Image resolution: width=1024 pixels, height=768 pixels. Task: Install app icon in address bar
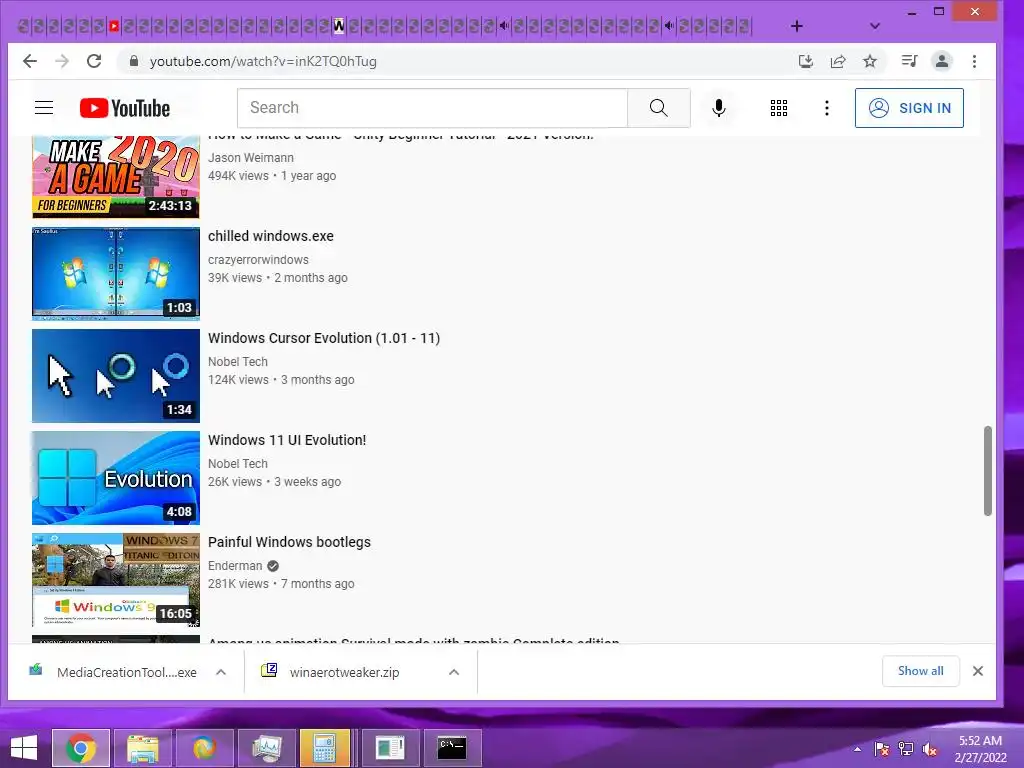click(x=806, y=61)
